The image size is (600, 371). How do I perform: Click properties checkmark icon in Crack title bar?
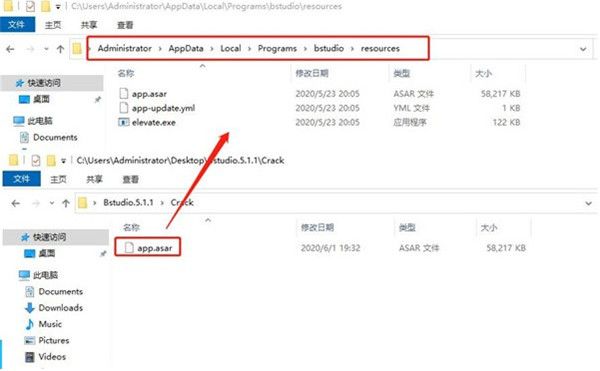pos(36,161)
